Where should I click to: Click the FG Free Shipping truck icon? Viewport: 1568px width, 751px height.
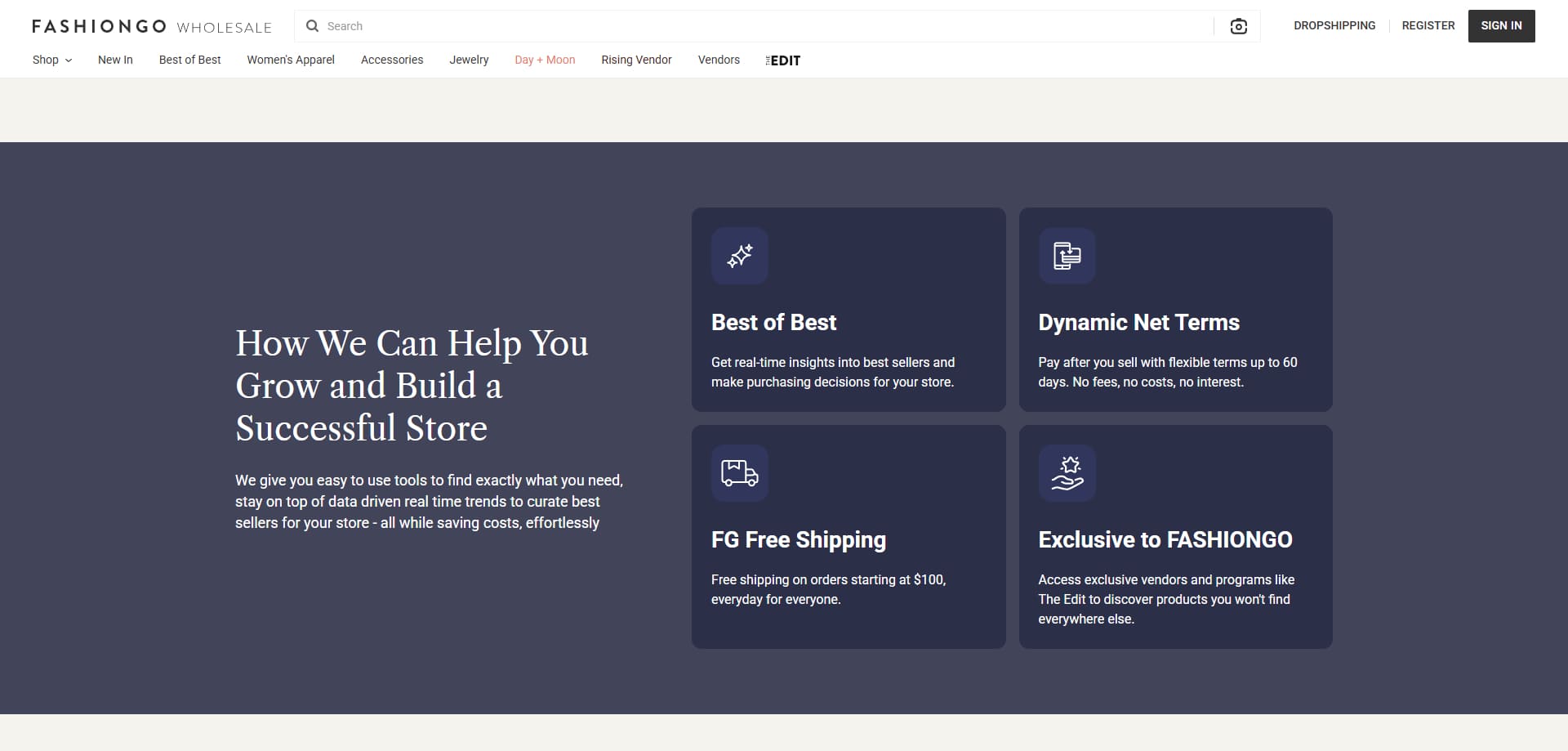(x=740, y=473)
